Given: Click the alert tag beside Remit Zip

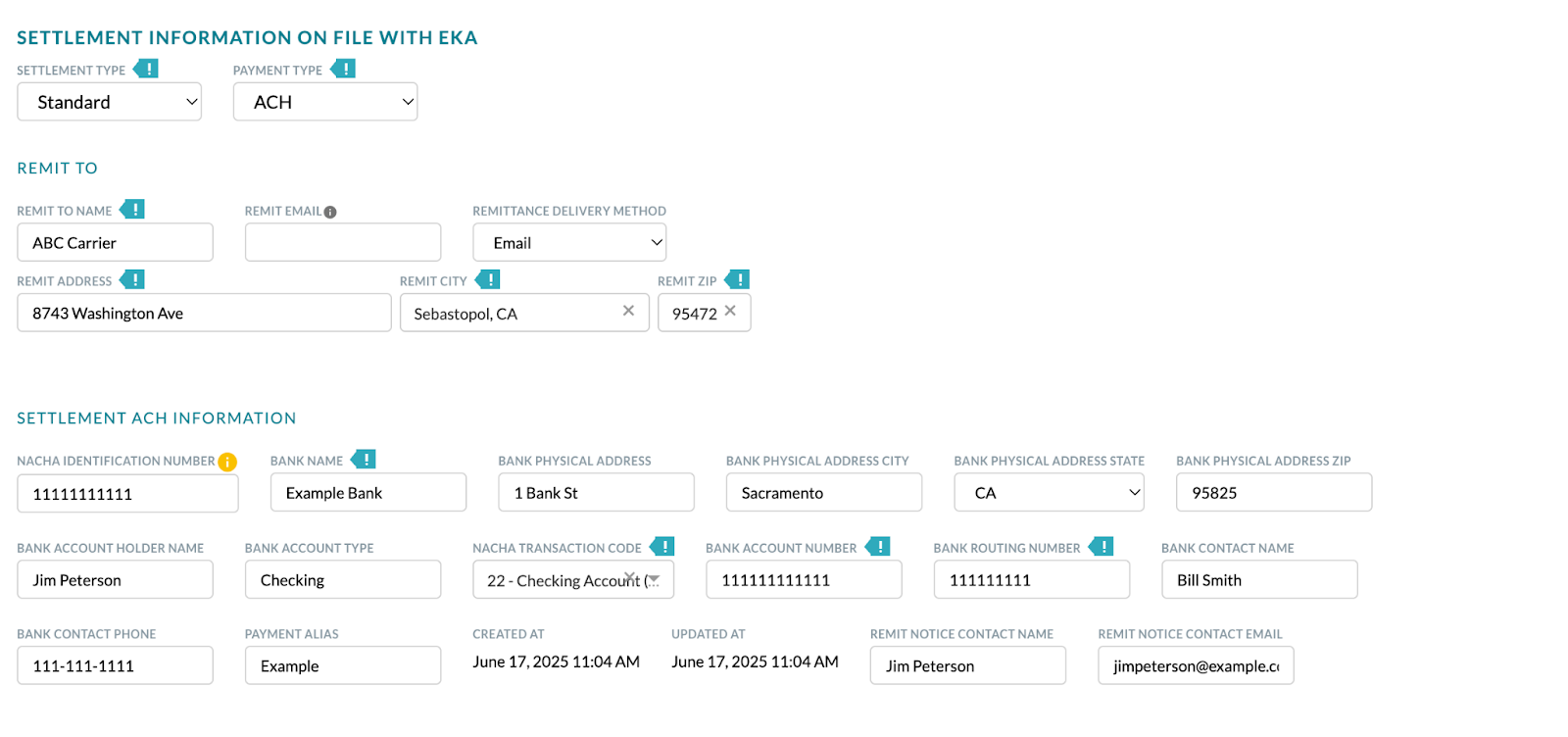Looking at the screenshot, I should tap(737, 279).
